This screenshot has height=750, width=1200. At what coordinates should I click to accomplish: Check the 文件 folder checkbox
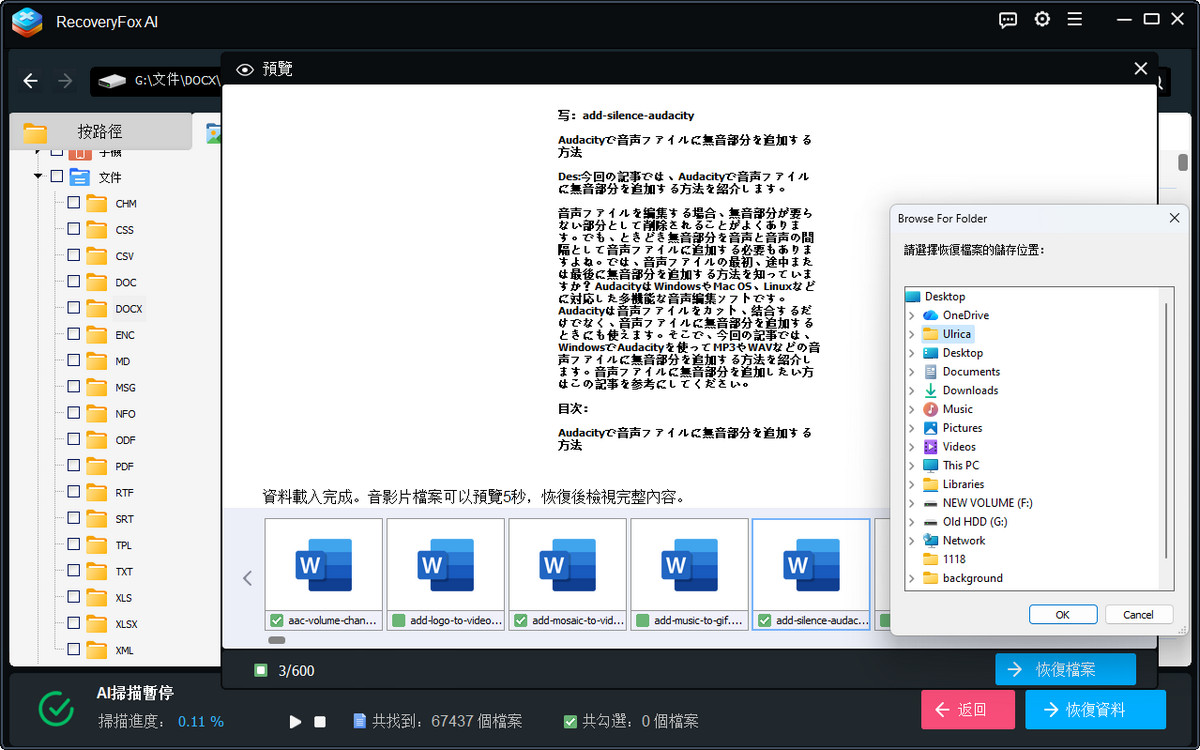(57, 176)
